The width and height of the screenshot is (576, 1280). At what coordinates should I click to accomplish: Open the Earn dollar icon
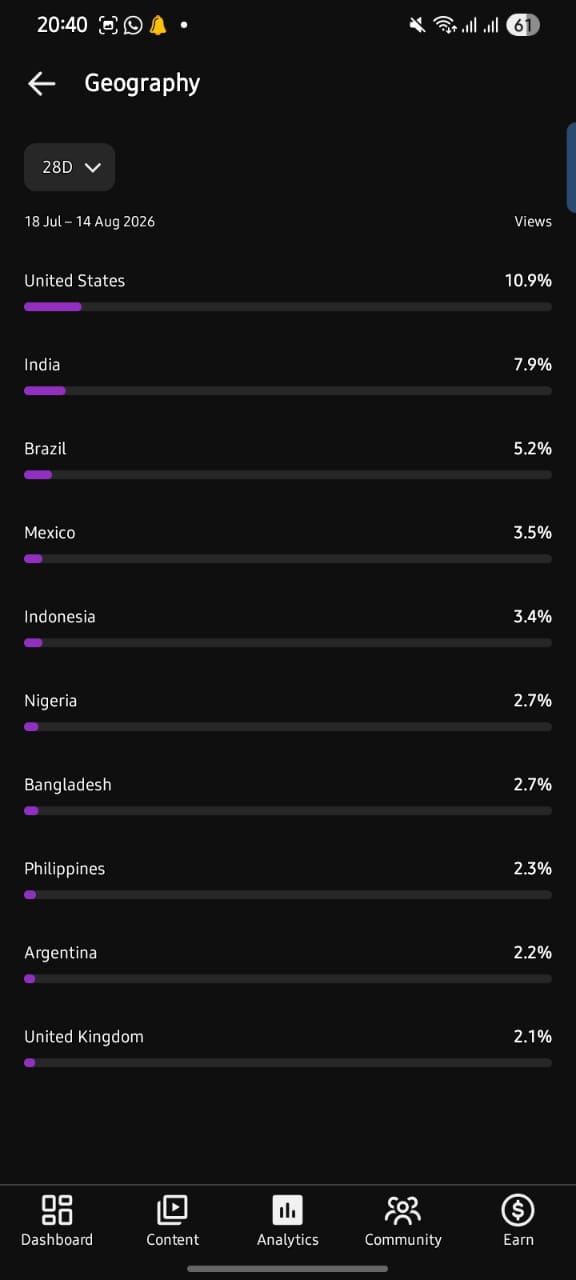pos(518,1210)
